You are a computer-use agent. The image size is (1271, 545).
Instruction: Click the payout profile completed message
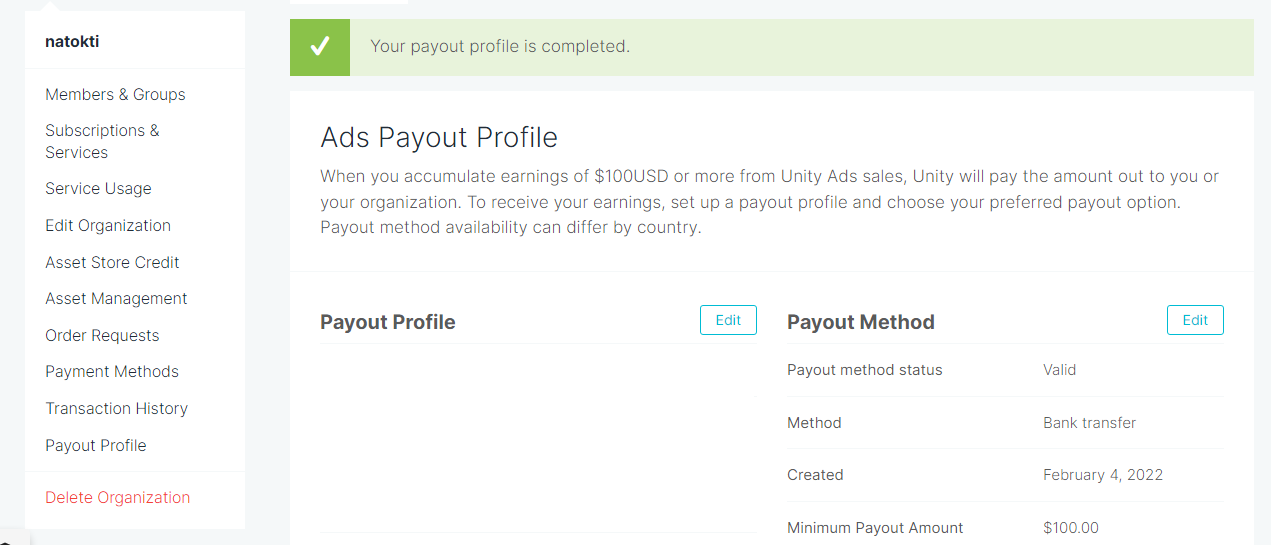pyautogui.click(x=500, y=46)
